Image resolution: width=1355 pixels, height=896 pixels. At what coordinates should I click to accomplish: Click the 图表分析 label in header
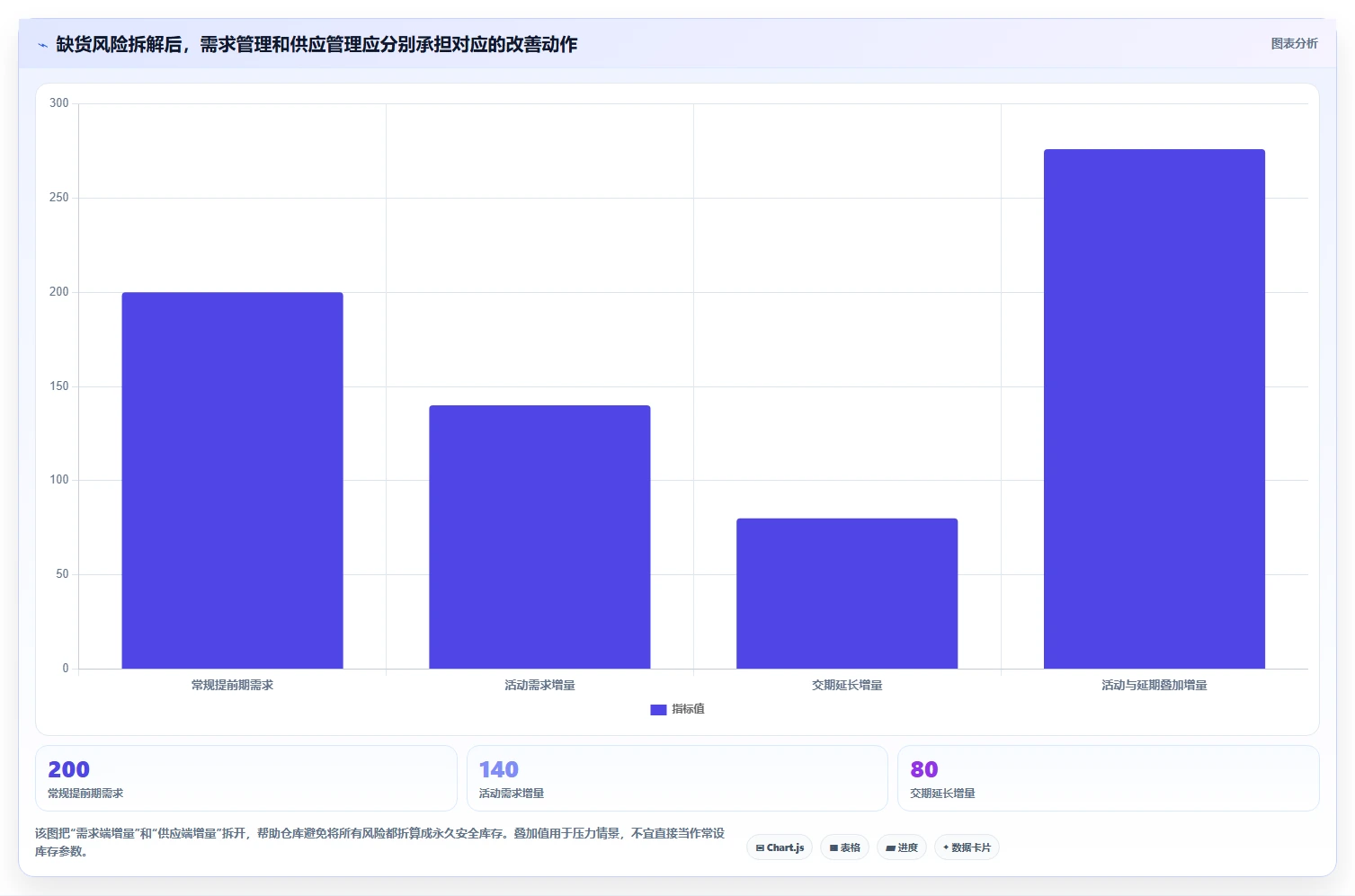pos(1294,43)
